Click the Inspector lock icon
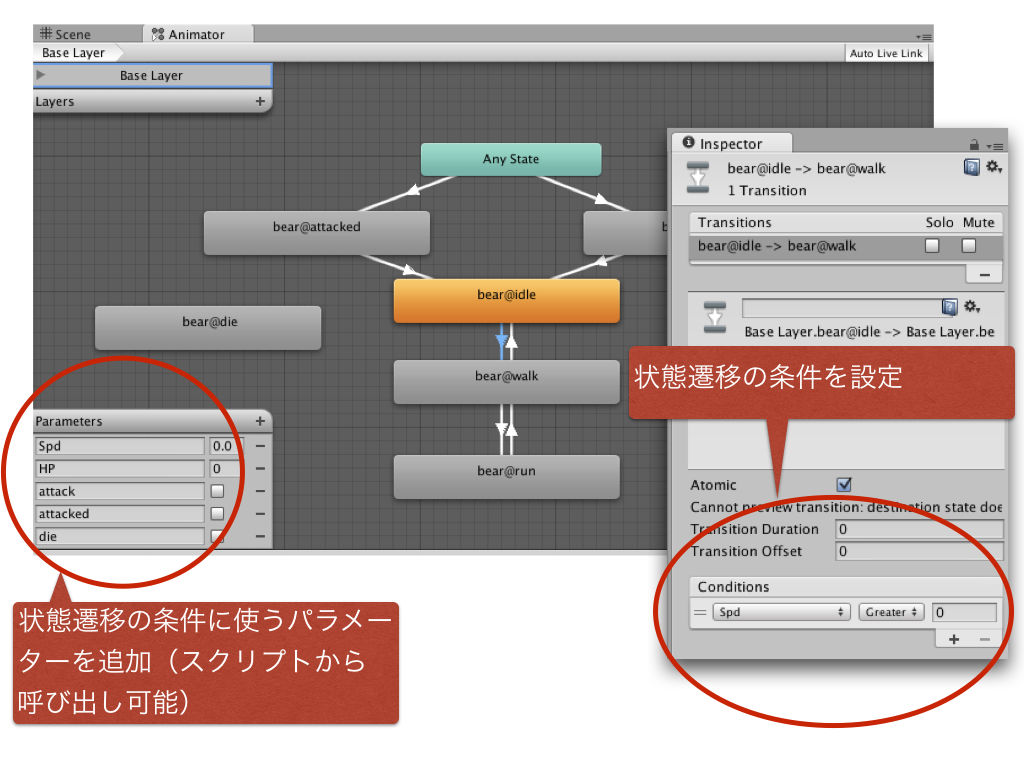Viewport: 1024px width, 768px height. pos(974,144)
